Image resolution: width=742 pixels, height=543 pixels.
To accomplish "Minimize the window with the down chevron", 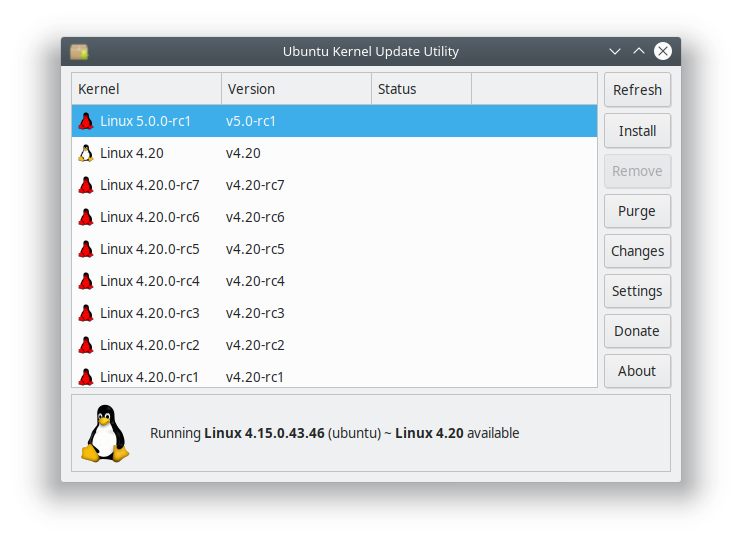I will click(x=615, y=51).
